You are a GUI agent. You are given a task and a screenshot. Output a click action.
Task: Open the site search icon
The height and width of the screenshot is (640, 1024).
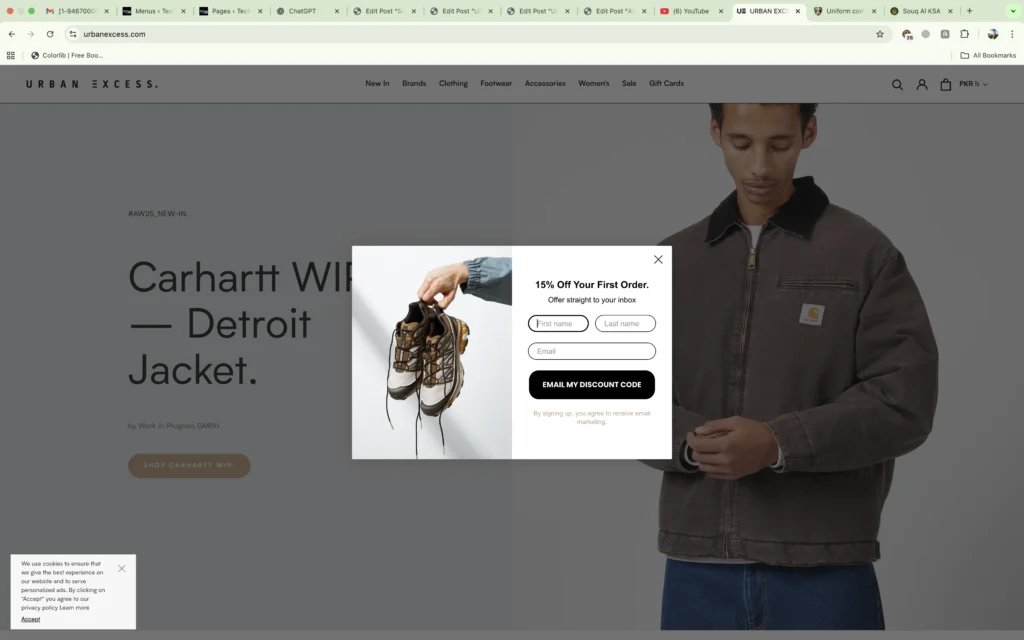[x=897, y=85]
